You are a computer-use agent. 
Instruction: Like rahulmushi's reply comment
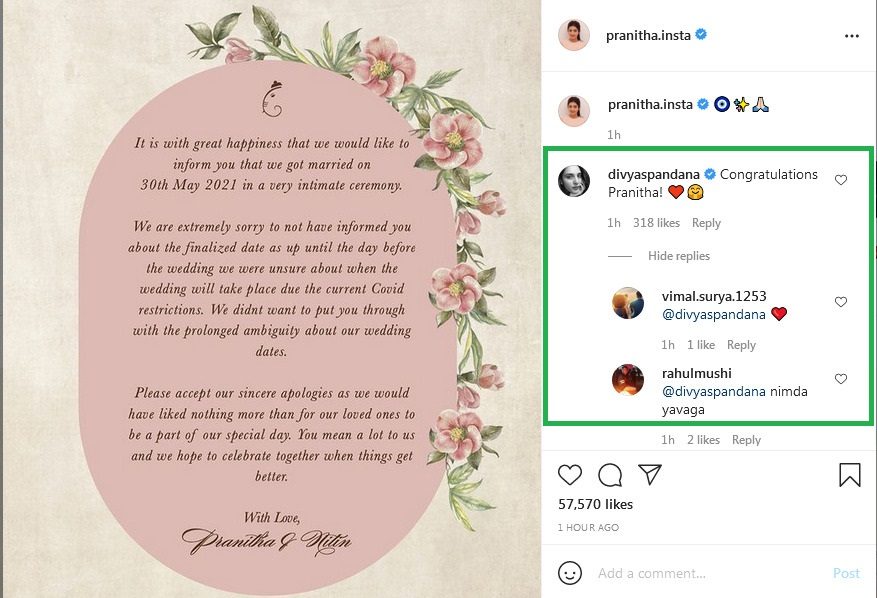[841, 379]
